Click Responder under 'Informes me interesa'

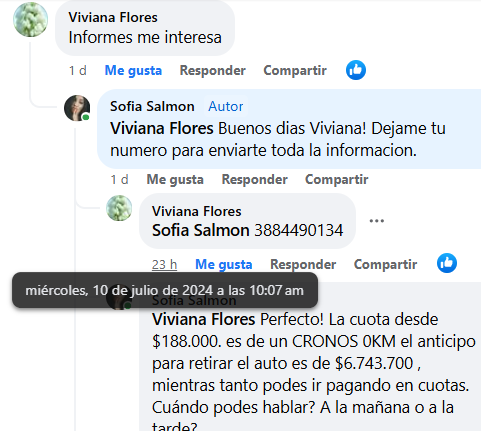(213, 70)
